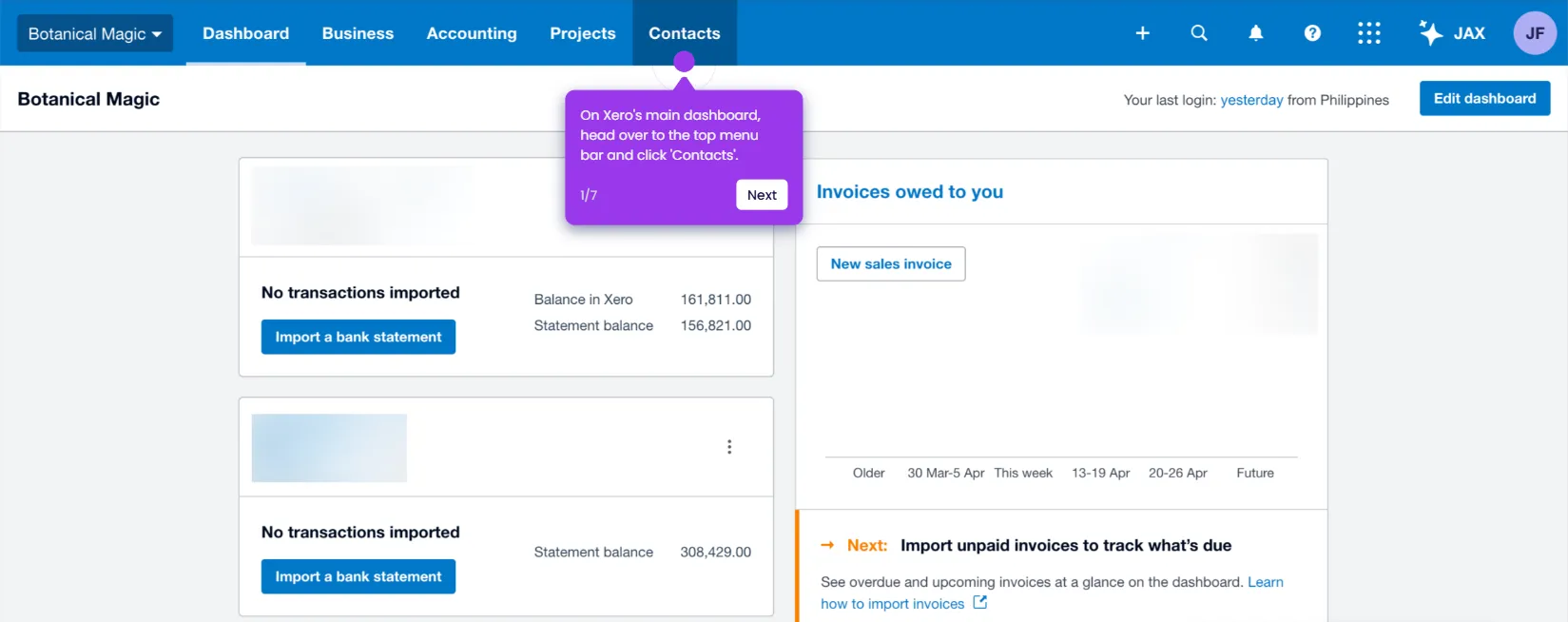Open search with the magnifier icon
This screenshot has height=622, width=1568.
[1199, 33]
